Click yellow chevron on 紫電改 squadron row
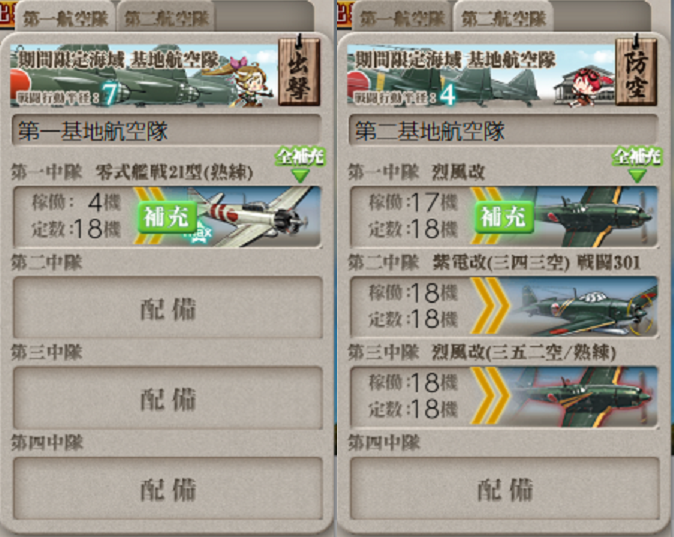The width and height of the screenshot is (674, 537). click(x=490, y=306)
